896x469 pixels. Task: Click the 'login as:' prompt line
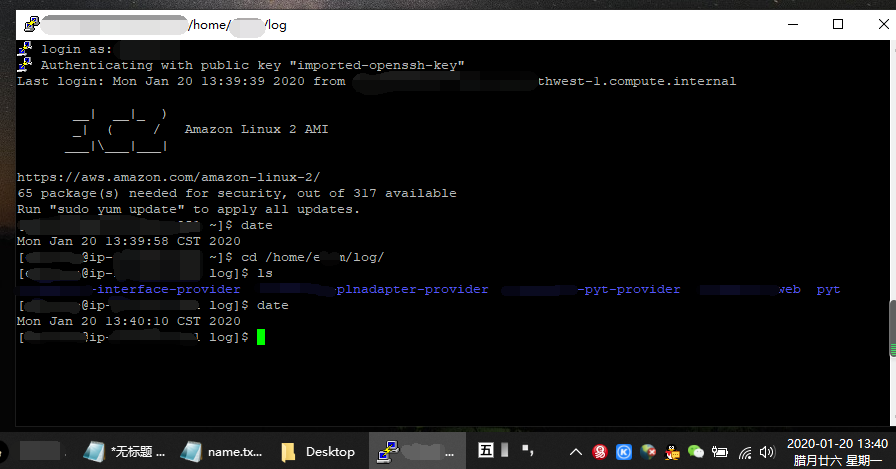77,49
